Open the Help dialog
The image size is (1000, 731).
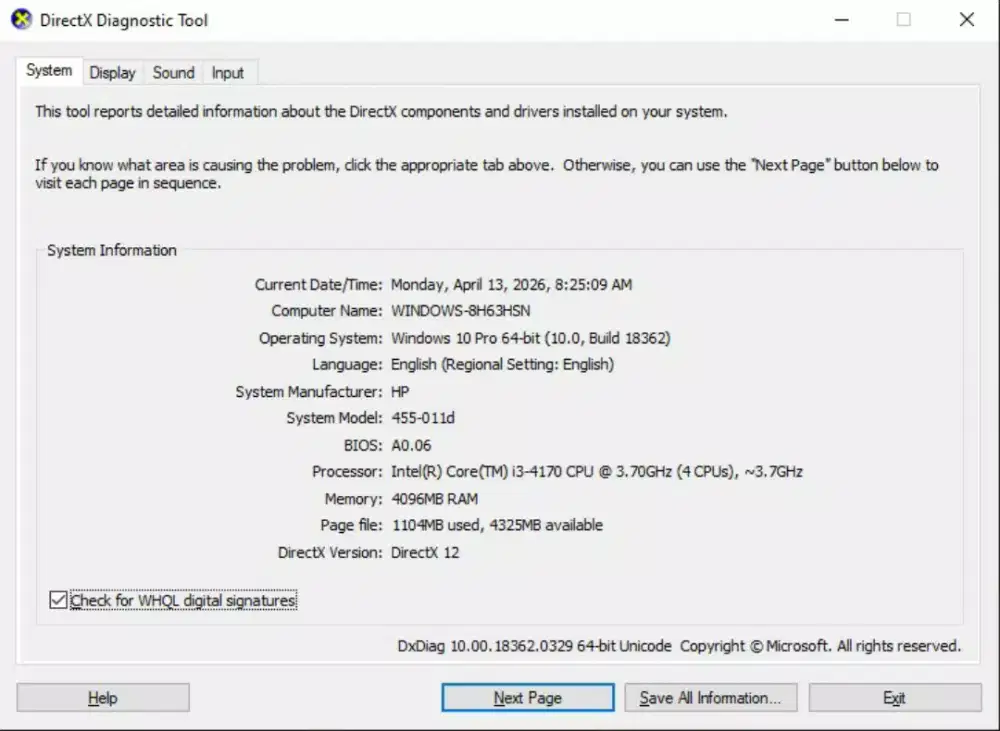(102, 697)
